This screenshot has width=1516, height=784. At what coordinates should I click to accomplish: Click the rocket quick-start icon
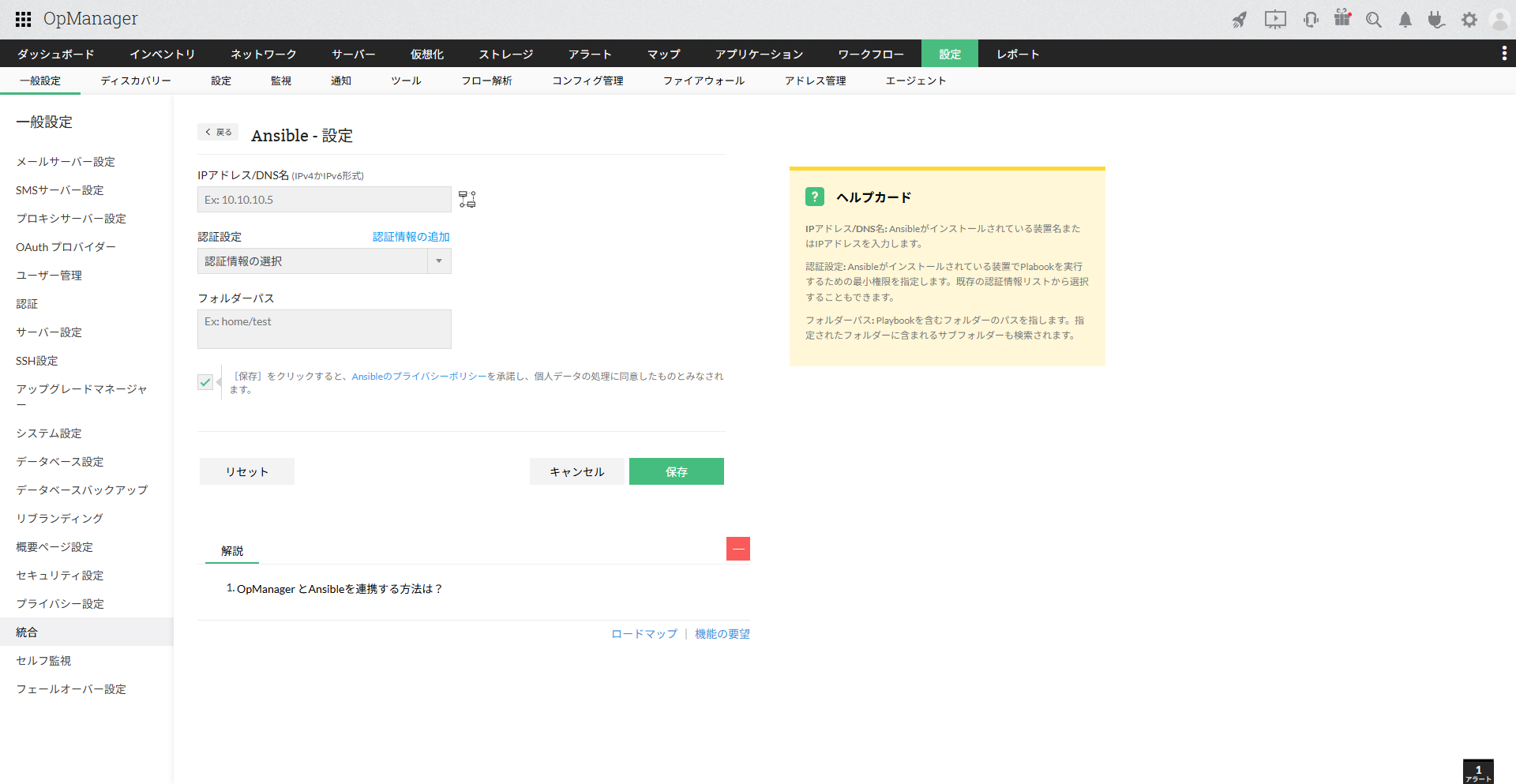(x=1240, y=20)
